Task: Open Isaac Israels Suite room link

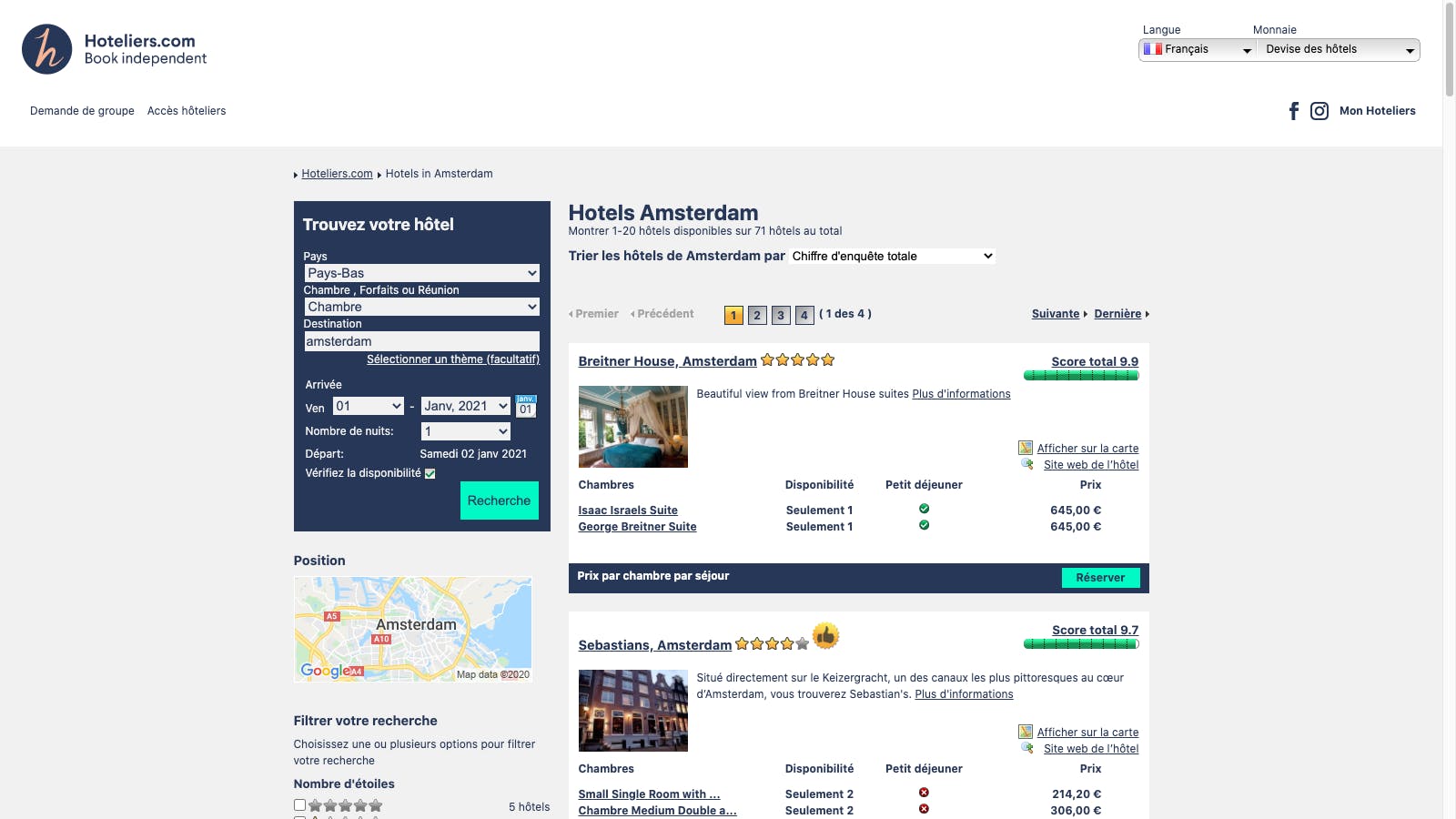Action: pyautogui.click(x=628, y=511)
